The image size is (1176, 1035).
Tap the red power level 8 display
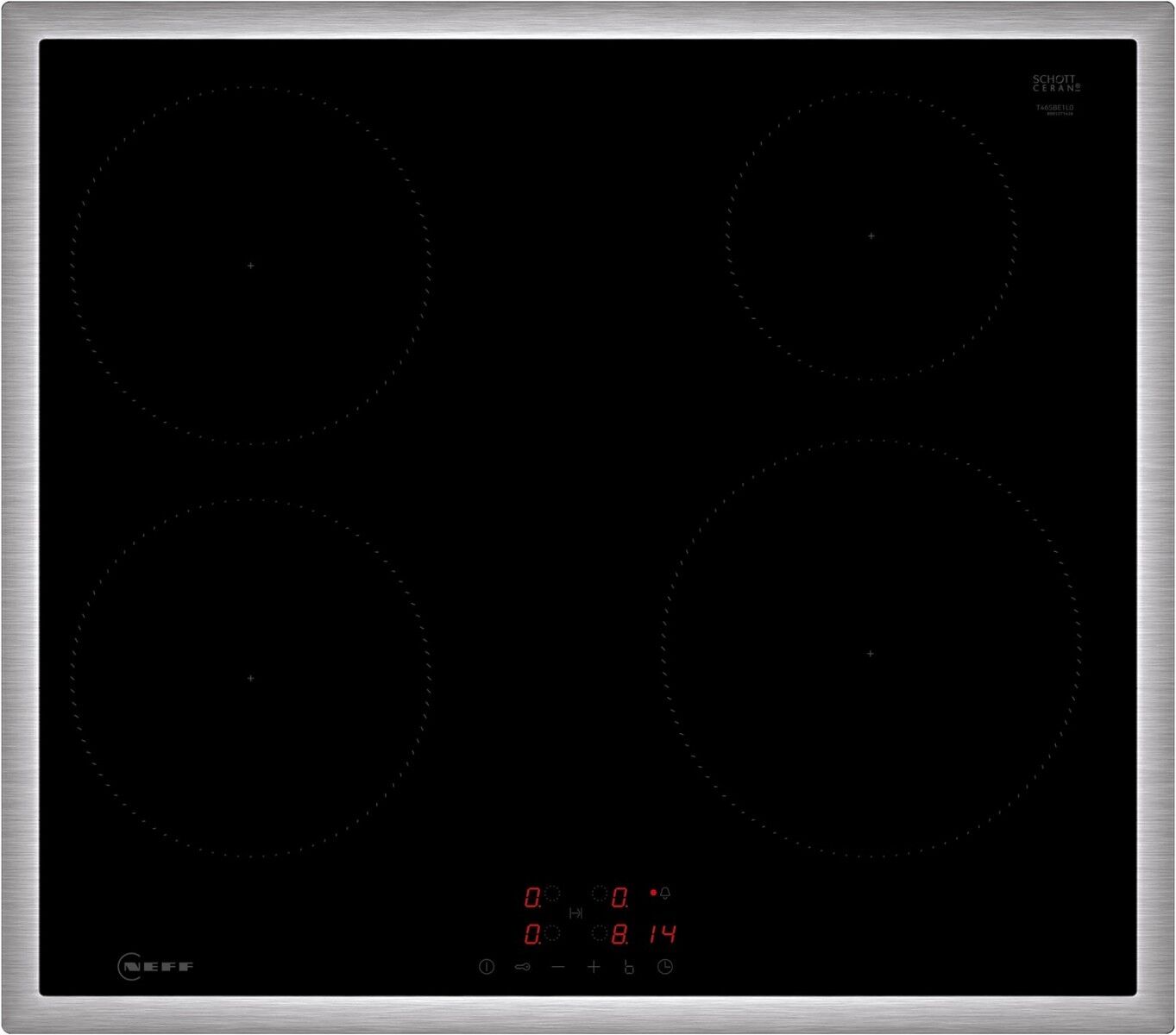tap(619, 934)
